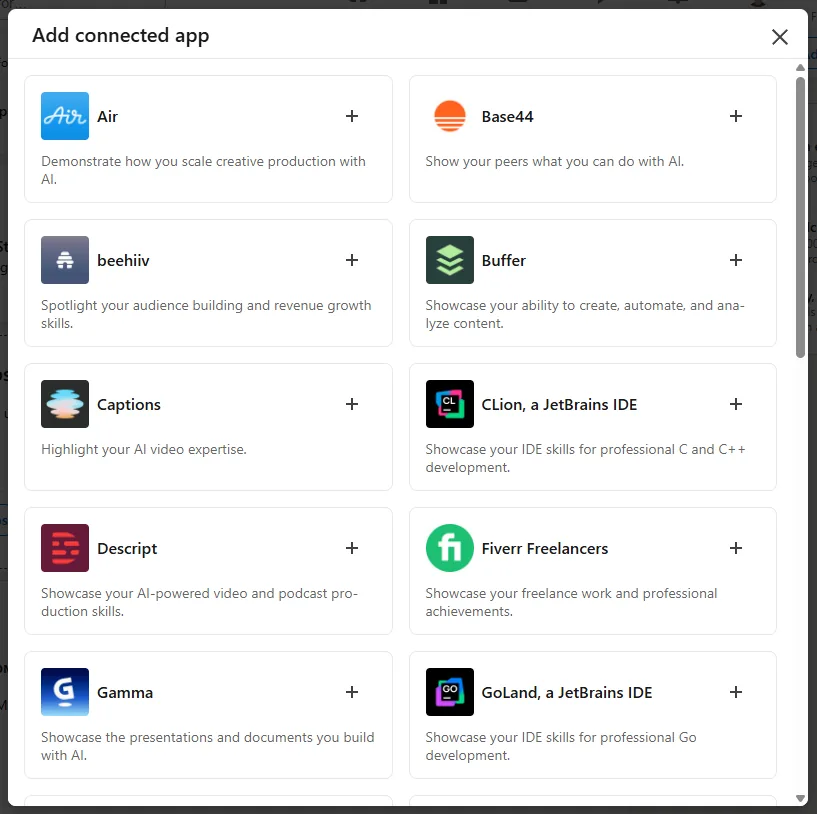Click the beehiiv beehive logo
This screenshot has width=817, height=814.
click(x=65, y=260)
